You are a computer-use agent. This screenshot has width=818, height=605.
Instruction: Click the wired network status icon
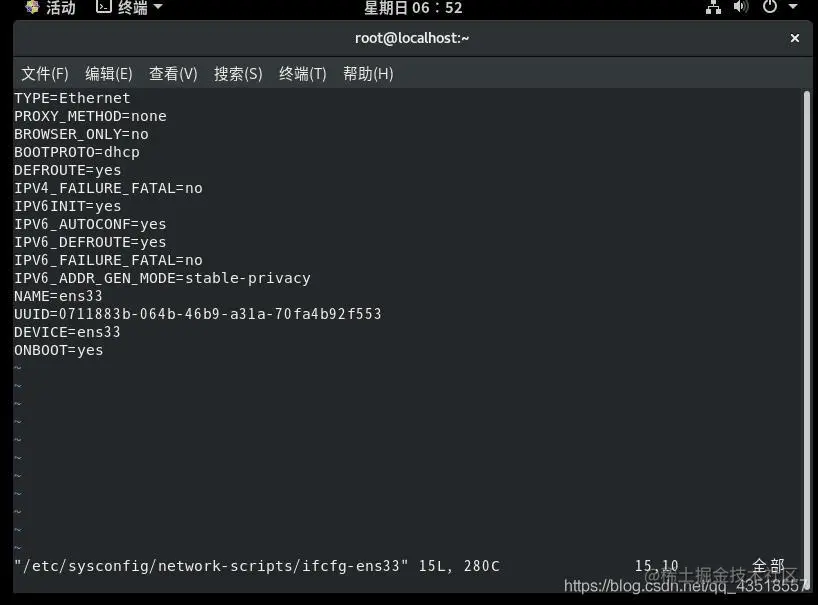[x=713, y=7]
